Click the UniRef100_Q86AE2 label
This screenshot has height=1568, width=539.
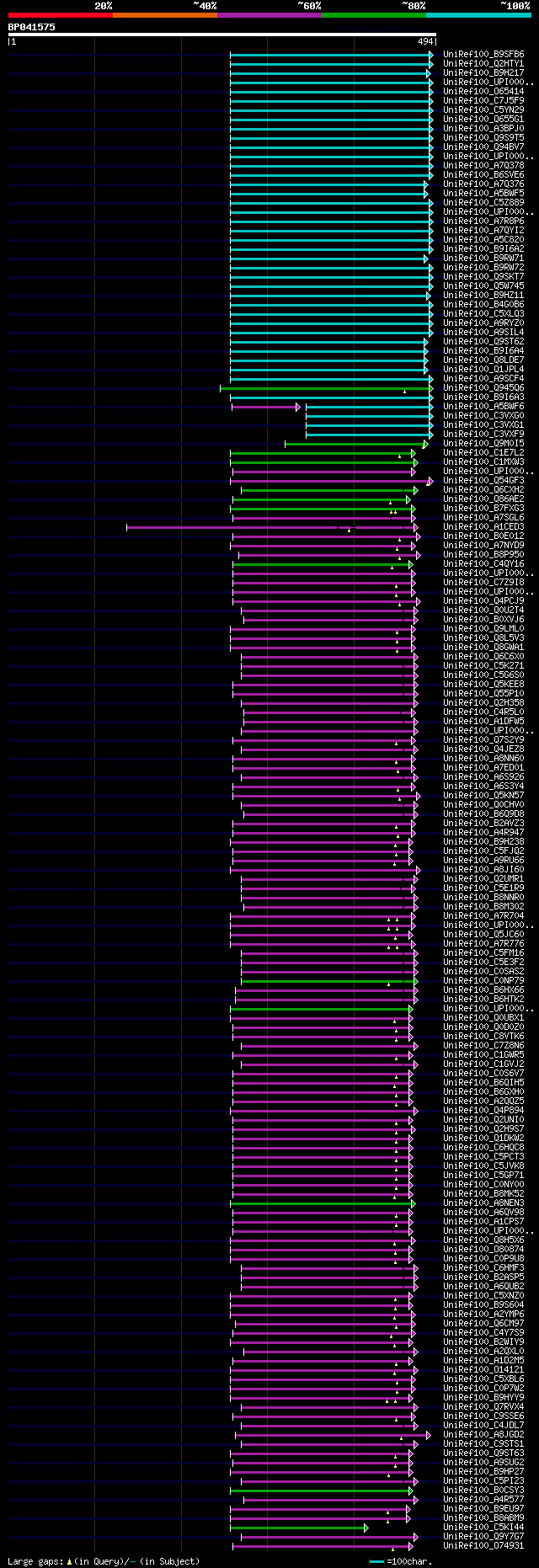(483, 499)
